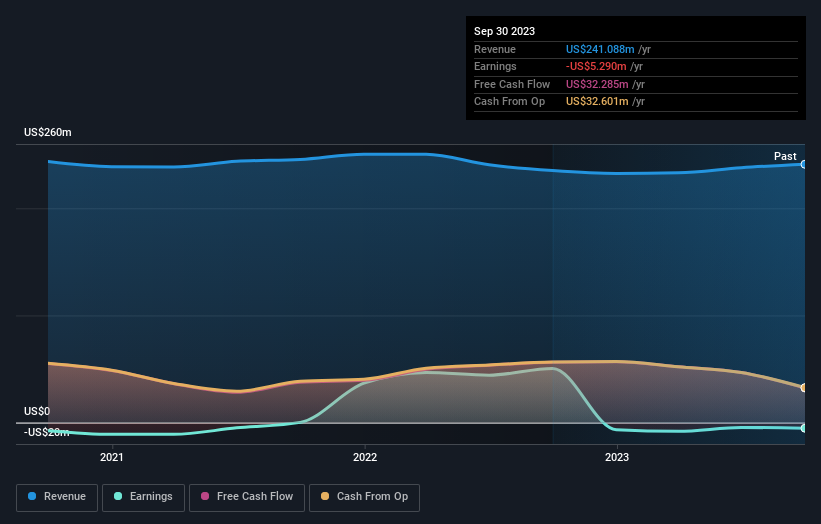This screenshot has width=821, height=524.
Task: Click the 2023 x-axis label
Action: click(x=617, y=457)
